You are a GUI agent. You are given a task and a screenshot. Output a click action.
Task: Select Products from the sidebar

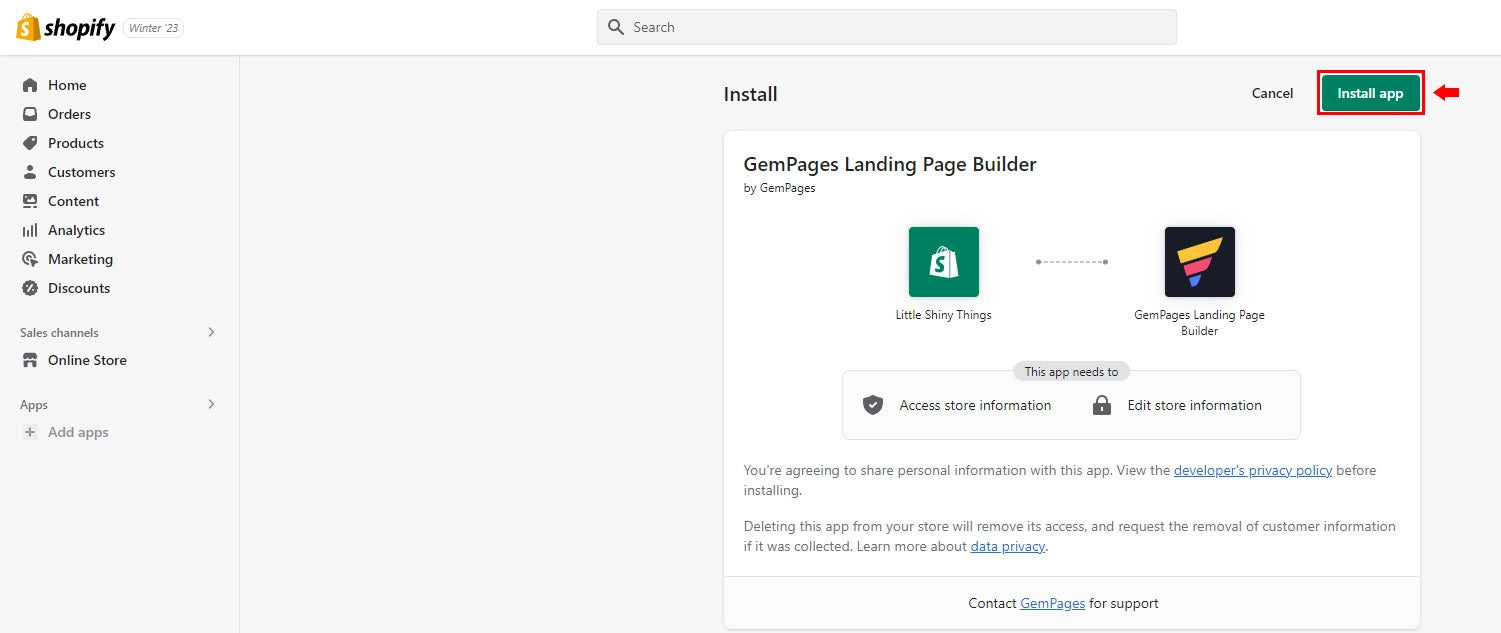[74, 142]
